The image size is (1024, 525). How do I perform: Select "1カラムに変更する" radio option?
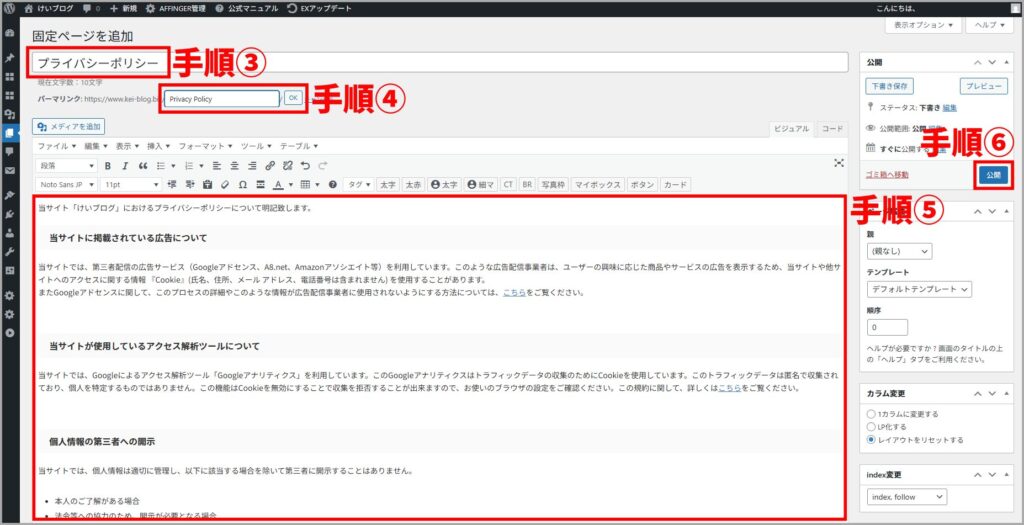871,413
